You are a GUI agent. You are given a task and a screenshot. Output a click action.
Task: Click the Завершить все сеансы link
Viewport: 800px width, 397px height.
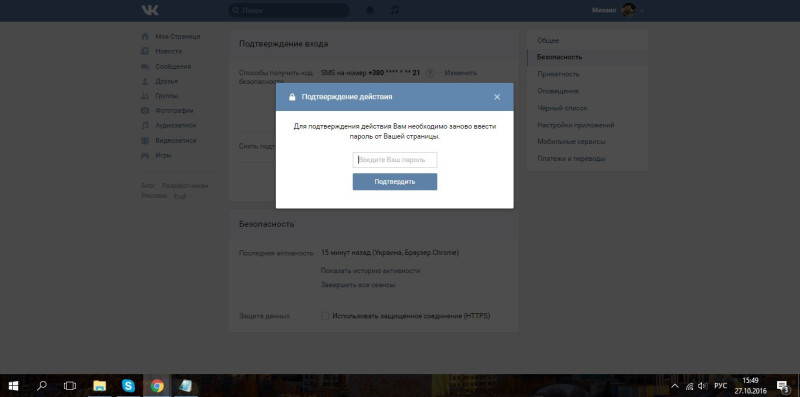358,285
